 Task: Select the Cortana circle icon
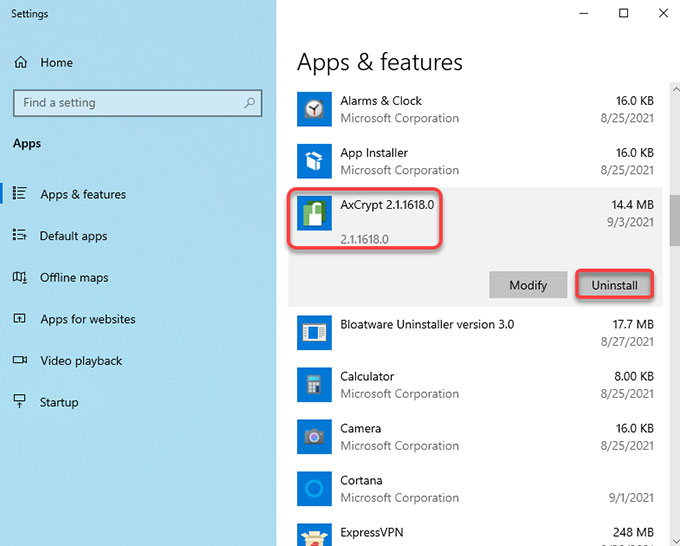[x=314, y=489]
